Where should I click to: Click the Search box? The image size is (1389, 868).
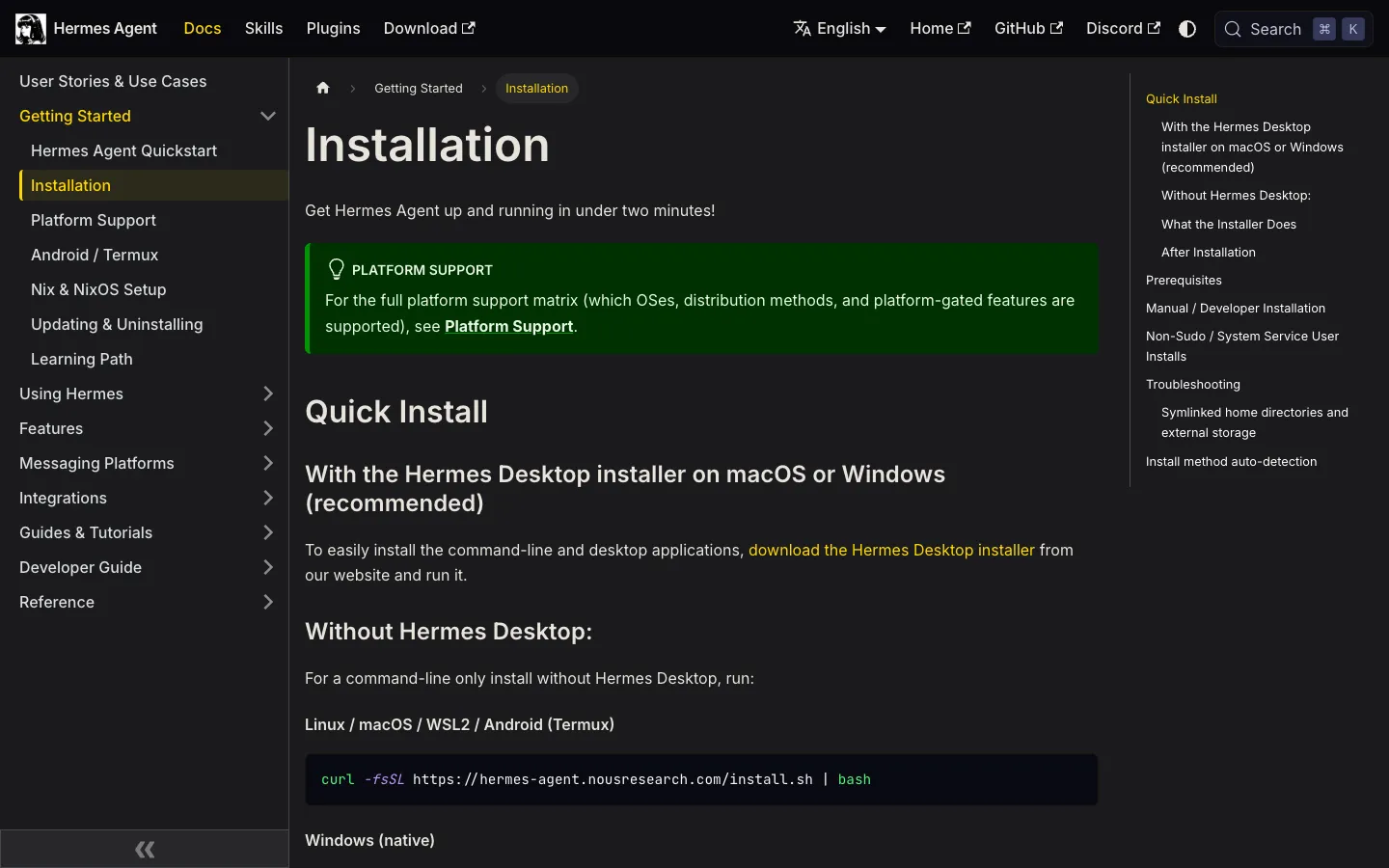click(1294, 29)
